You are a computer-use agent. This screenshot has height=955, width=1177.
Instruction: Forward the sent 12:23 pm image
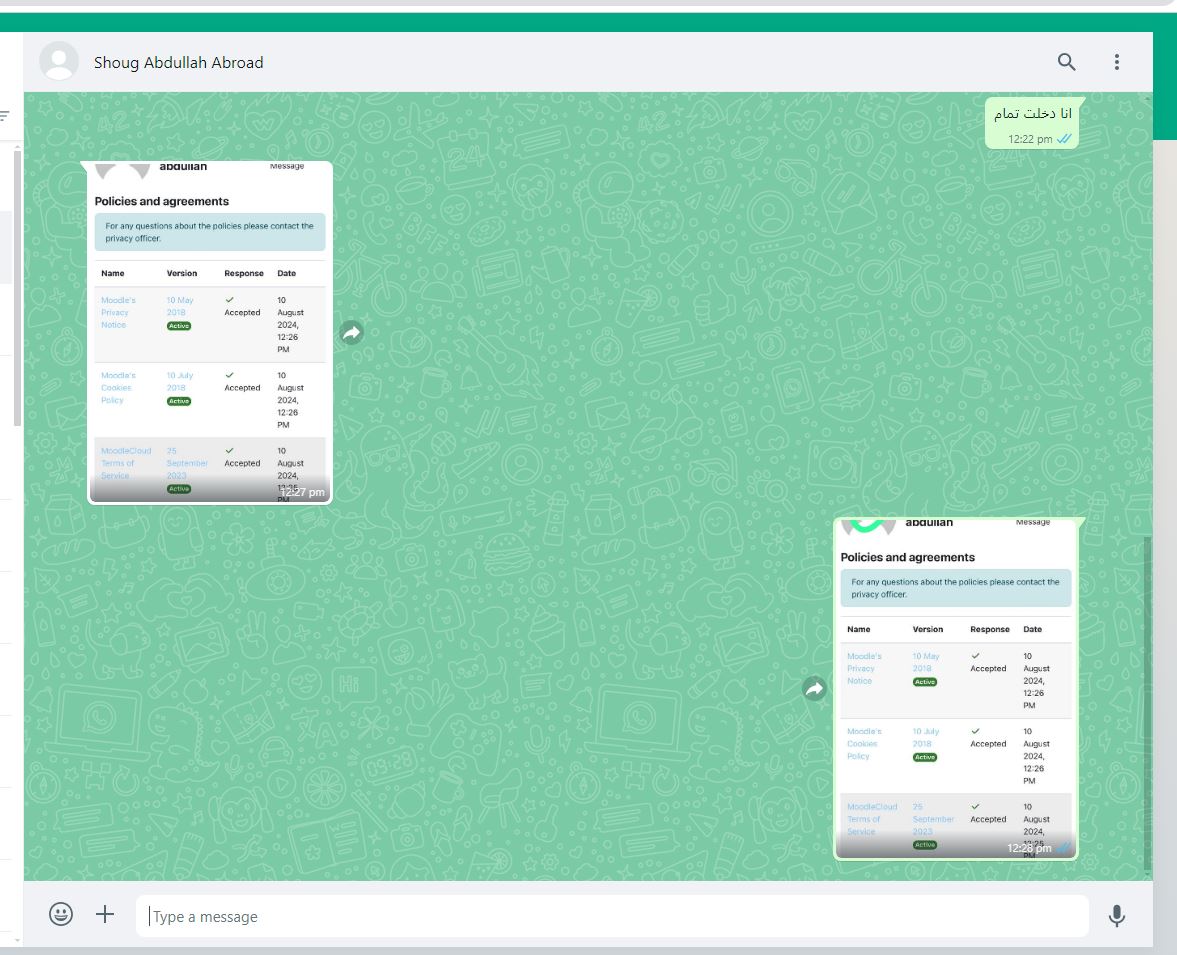coord(814,688)
